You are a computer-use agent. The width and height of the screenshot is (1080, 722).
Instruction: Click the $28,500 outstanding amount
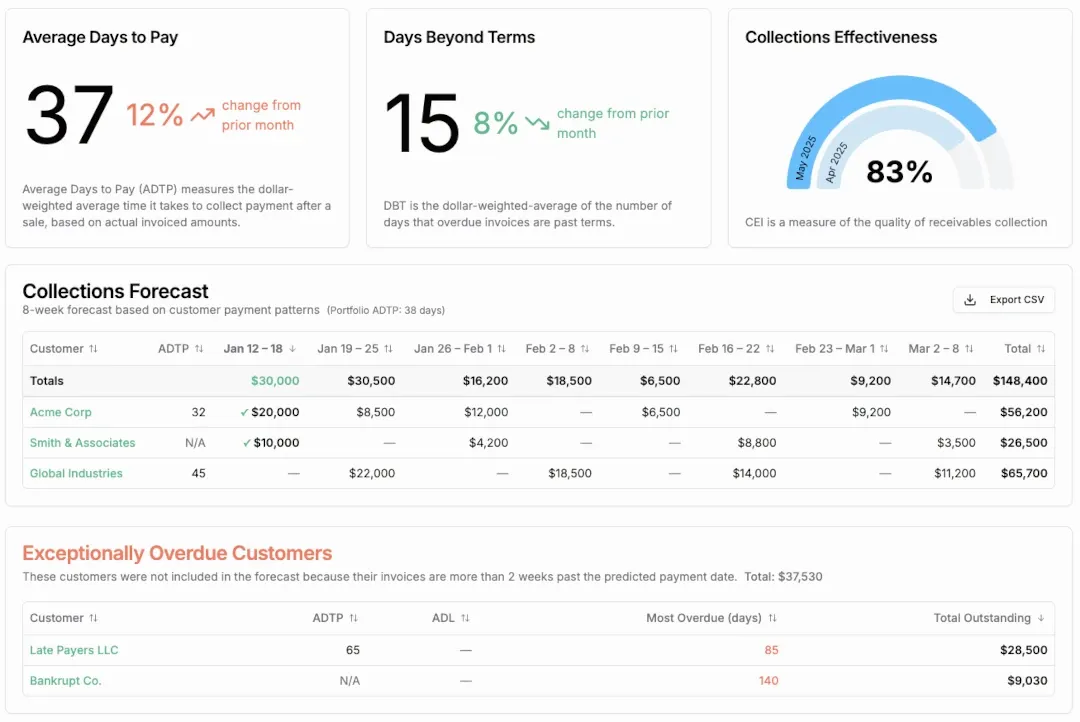pyautogui.click(x=1024, y=650)
